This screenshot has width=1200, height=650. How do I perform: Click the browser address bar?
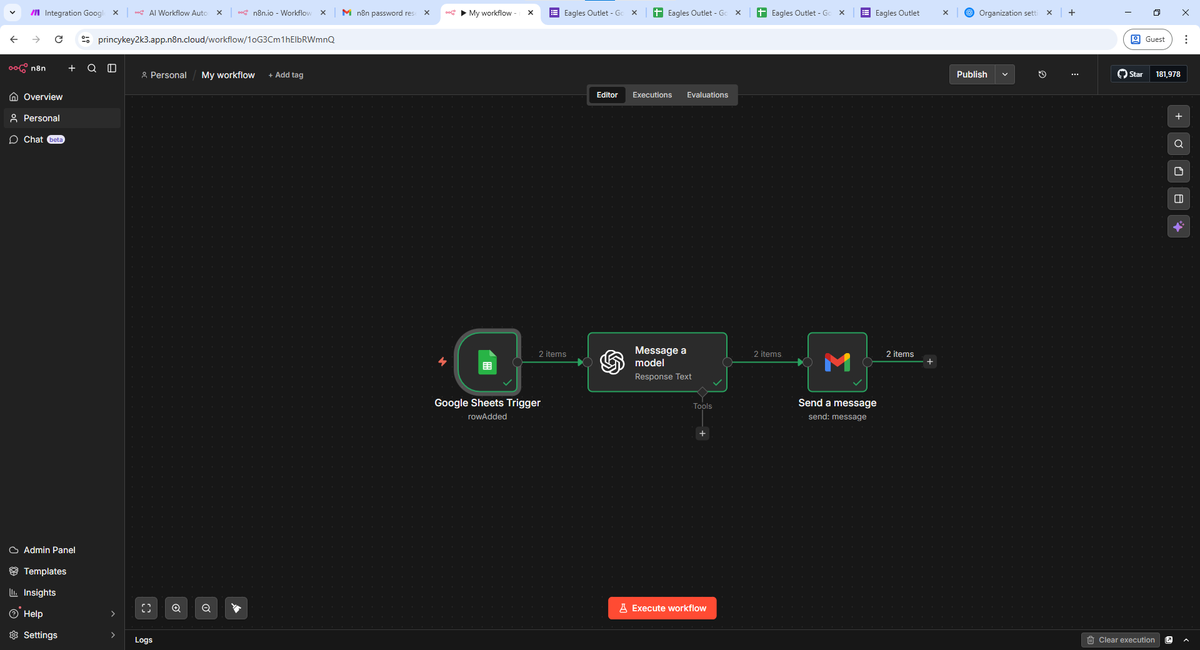pos(595,39)
